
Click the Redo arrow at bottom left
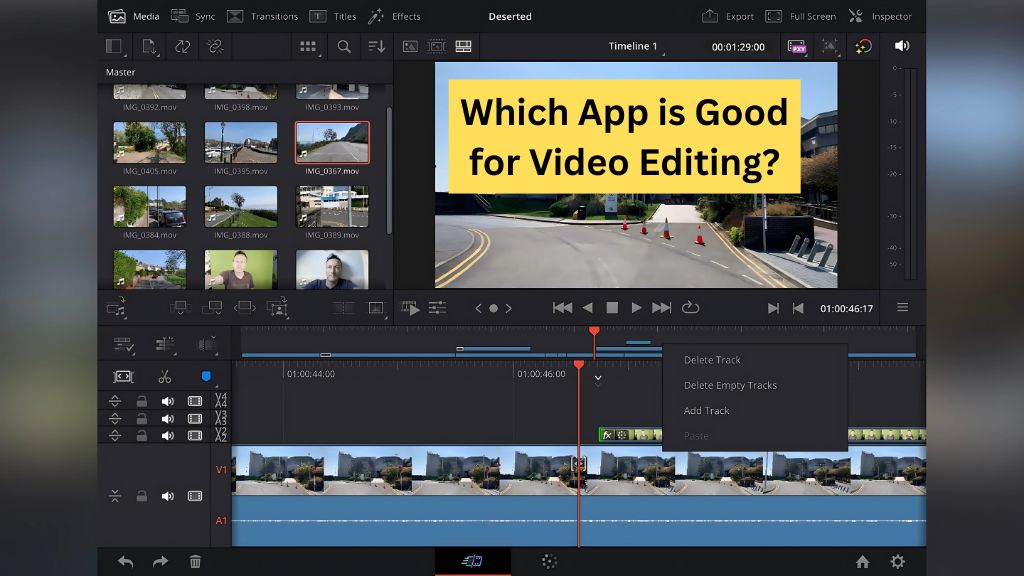pos(160,562)
